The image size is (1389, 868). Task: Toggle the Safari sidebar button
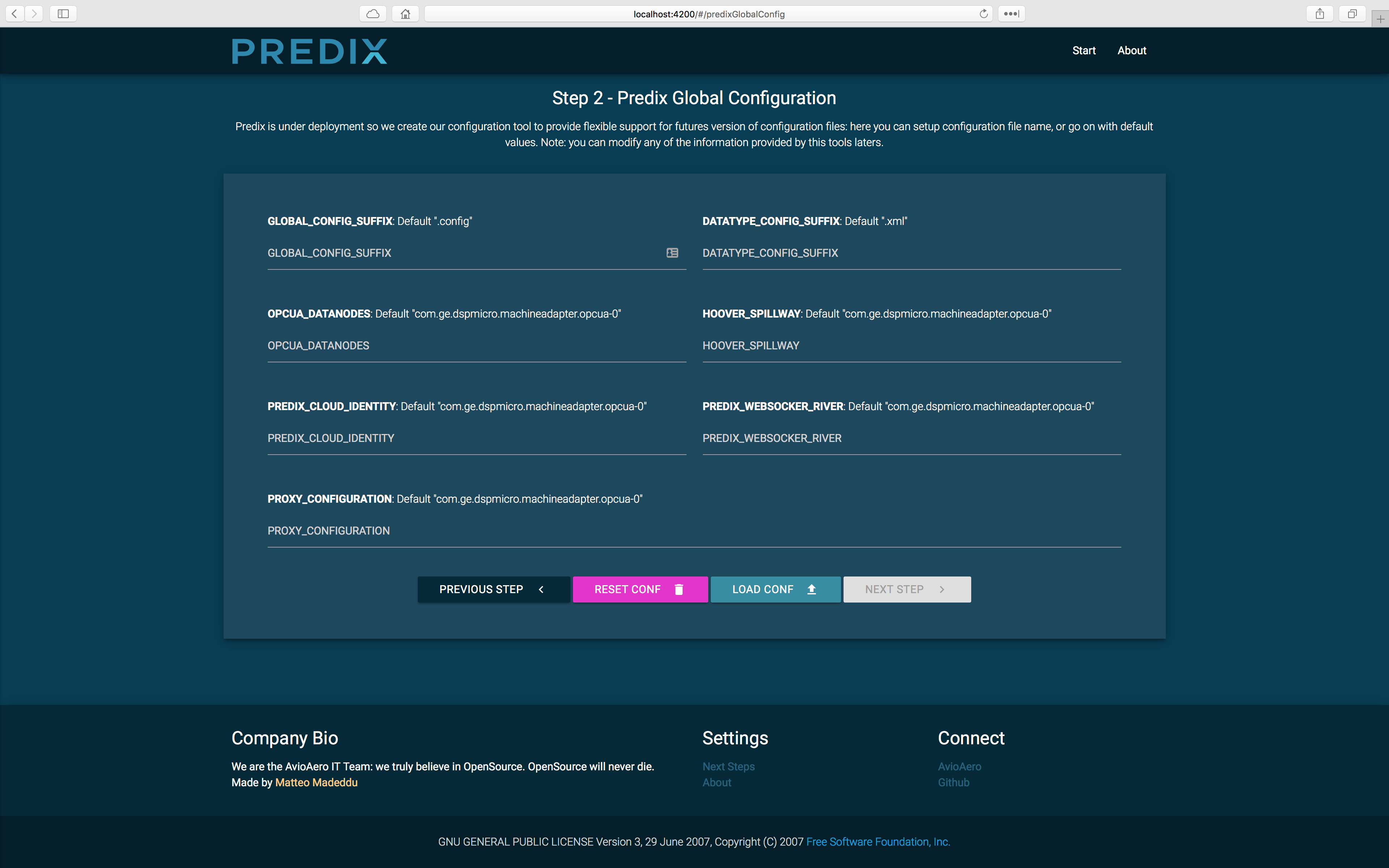pos(63,14)
